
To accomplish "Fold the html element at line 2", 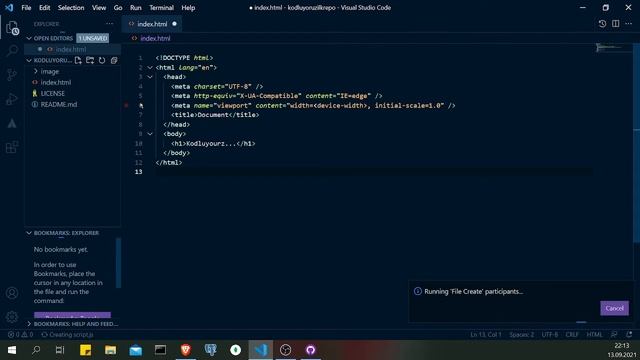I will (150, 67).
